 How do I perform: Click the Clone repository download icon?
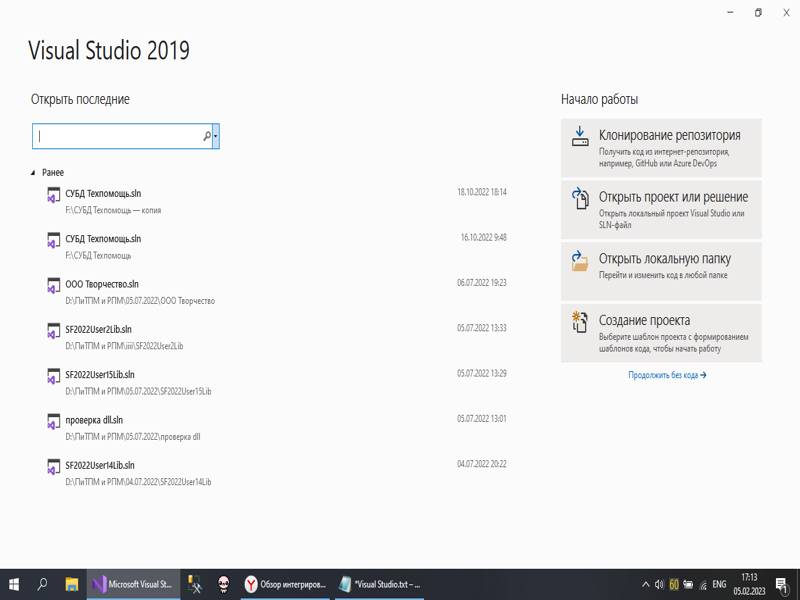[x=580, y=137]
